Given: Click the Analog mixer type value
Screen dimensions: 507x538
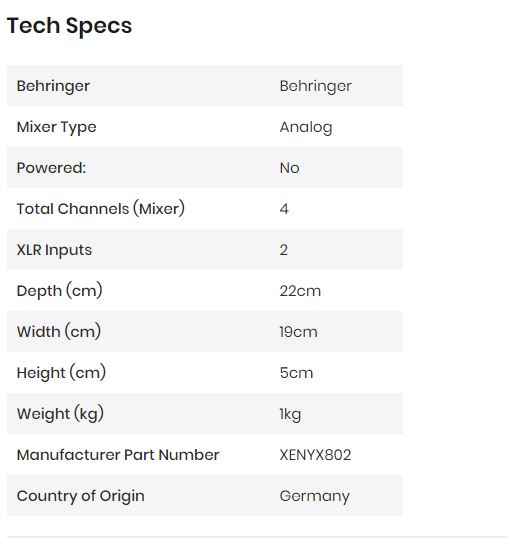Looking at the screenshot, I should [x=306, y=127].
